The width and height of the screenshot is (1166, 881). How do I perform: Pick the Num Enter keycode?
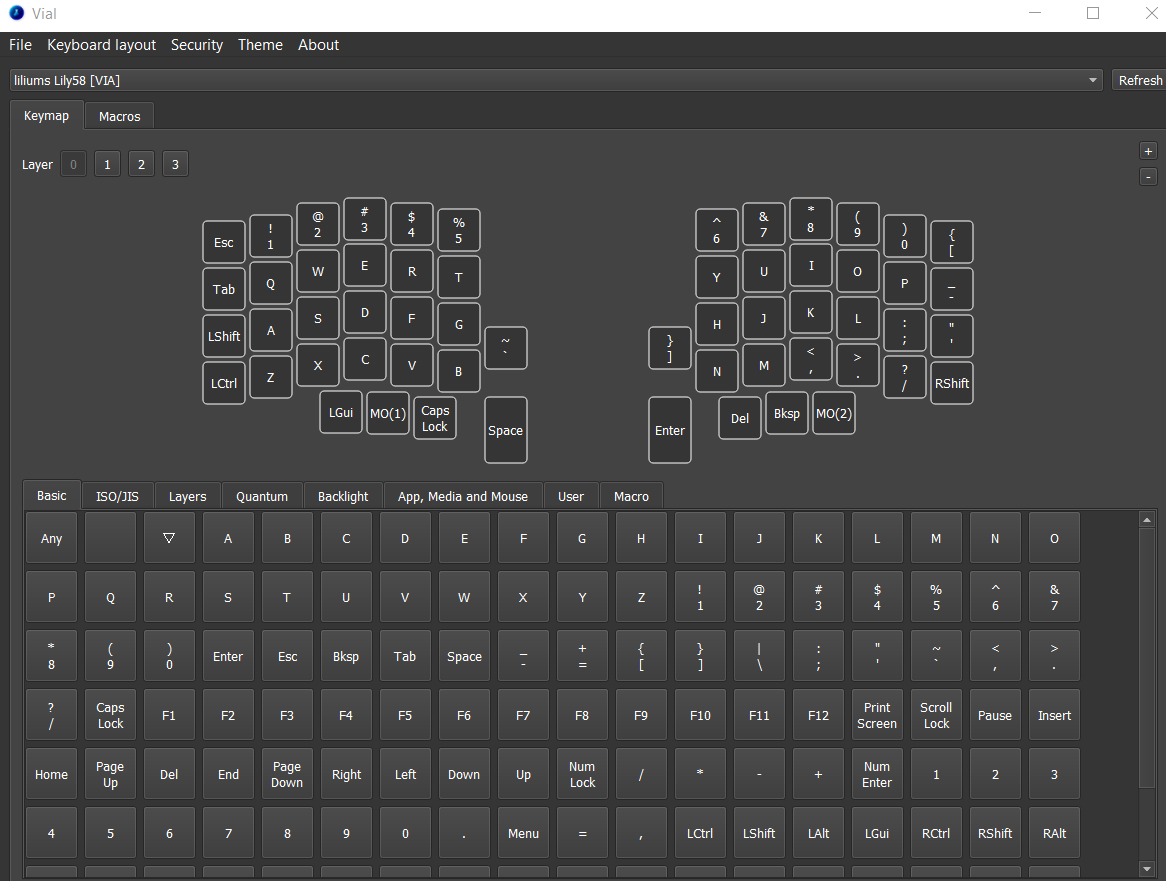[x=877, y=774]
